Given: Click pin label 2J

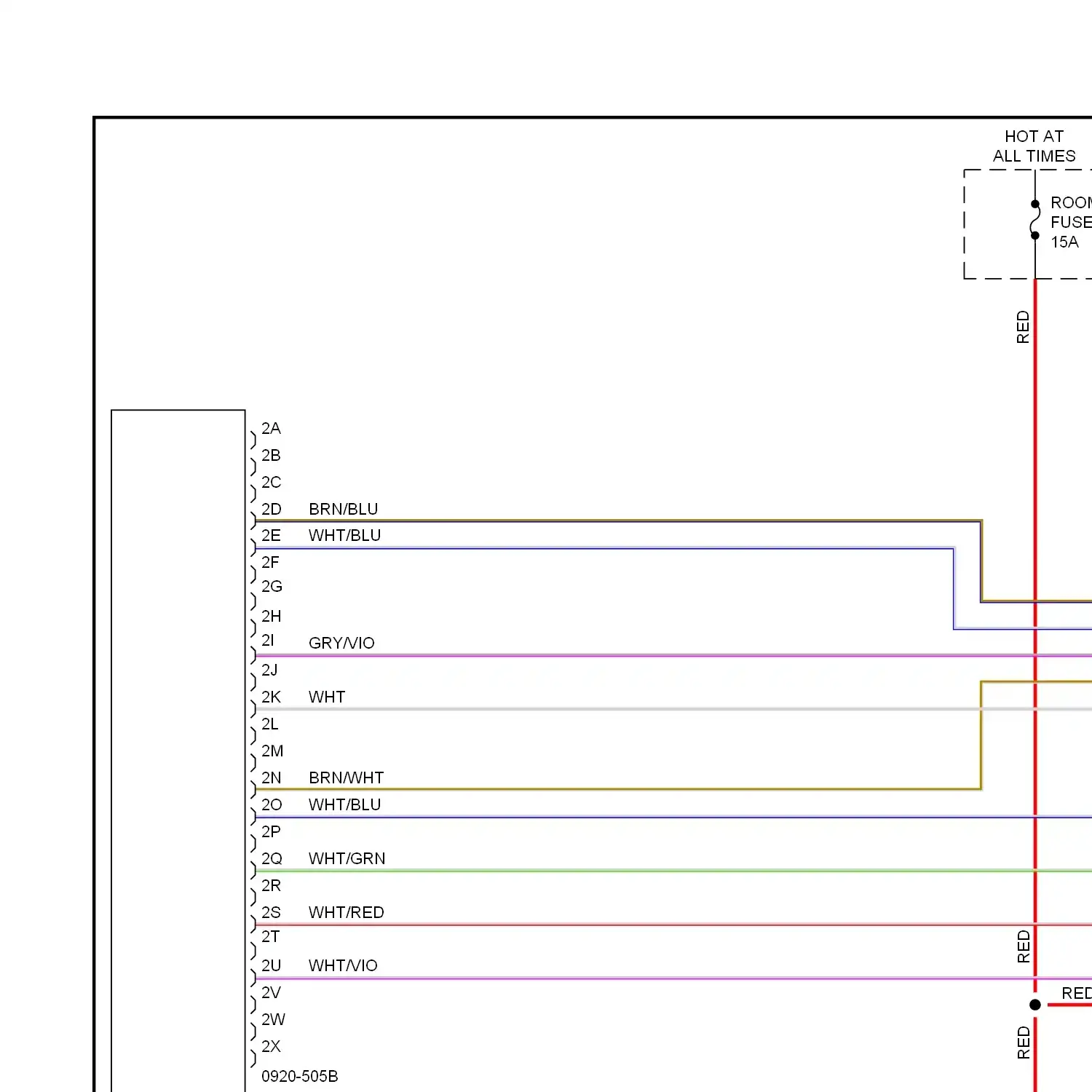Looking at the screenshot, I should pos(269,670).
